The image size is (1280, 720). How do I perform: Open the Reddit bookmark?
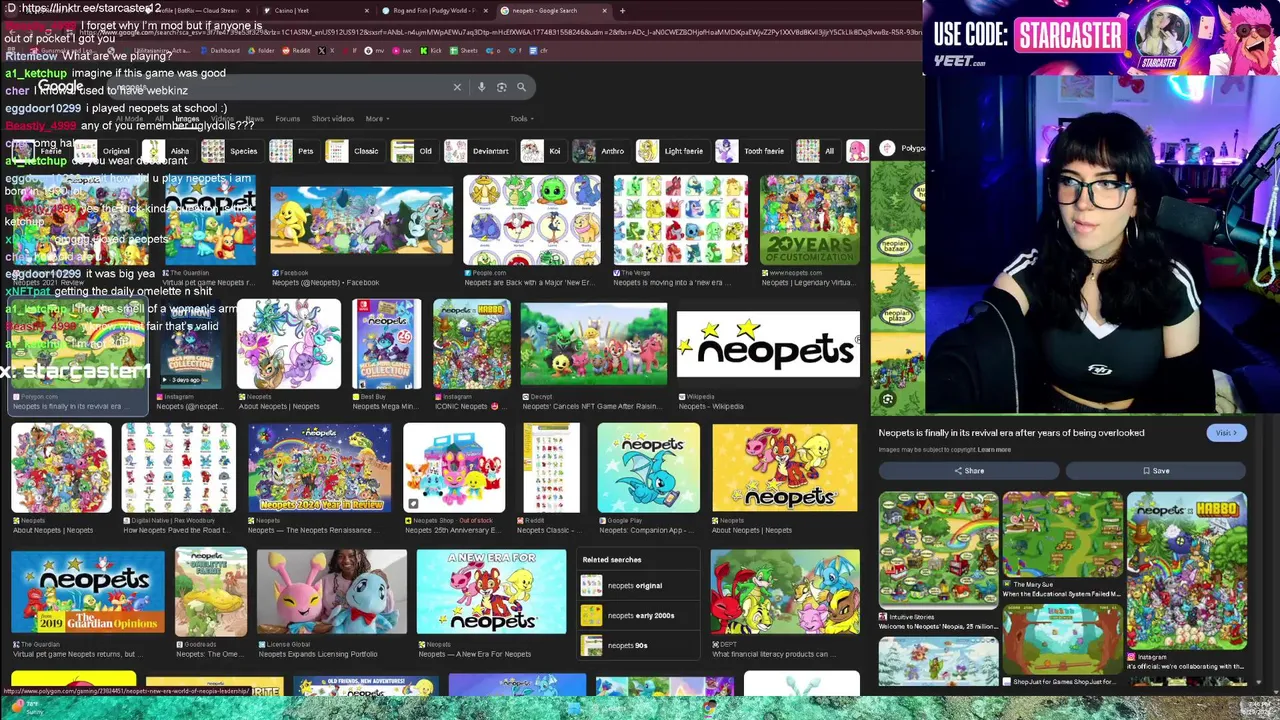tap(296, 50)
